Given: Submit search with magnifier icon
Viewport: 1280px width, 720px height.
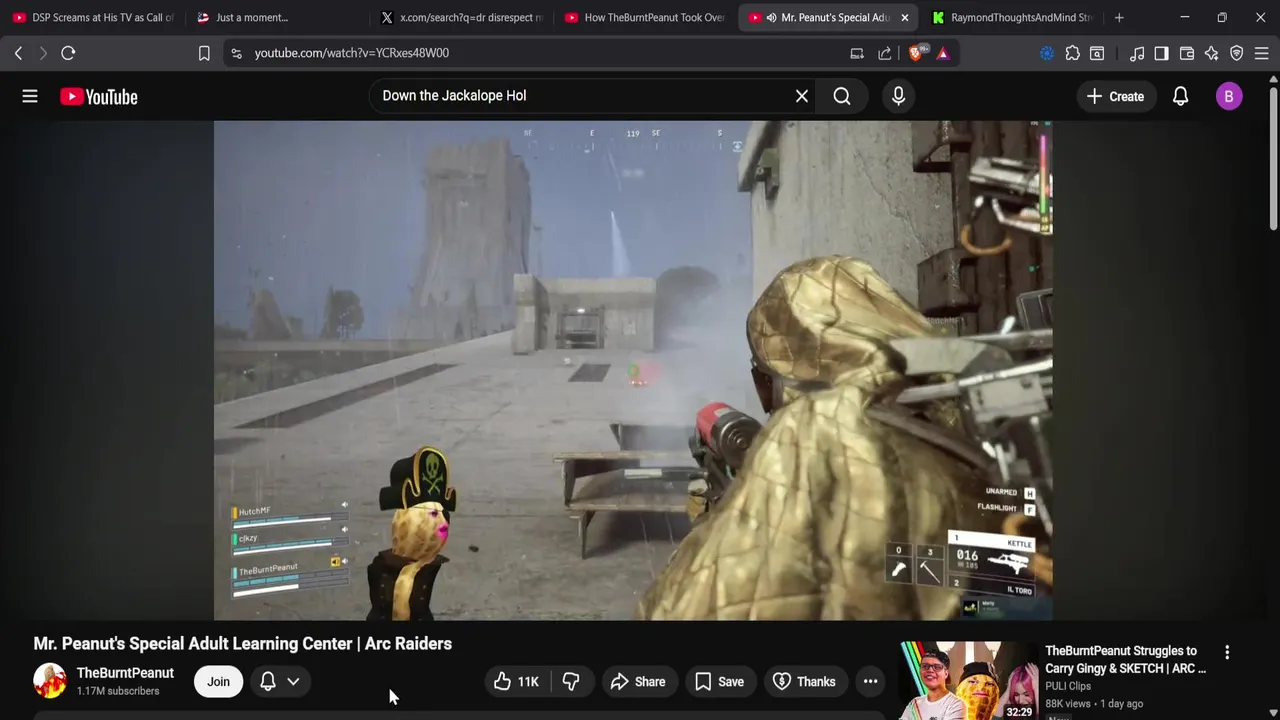Looking at the screenshot, I should pyautogui.click(x=842, y=96).
